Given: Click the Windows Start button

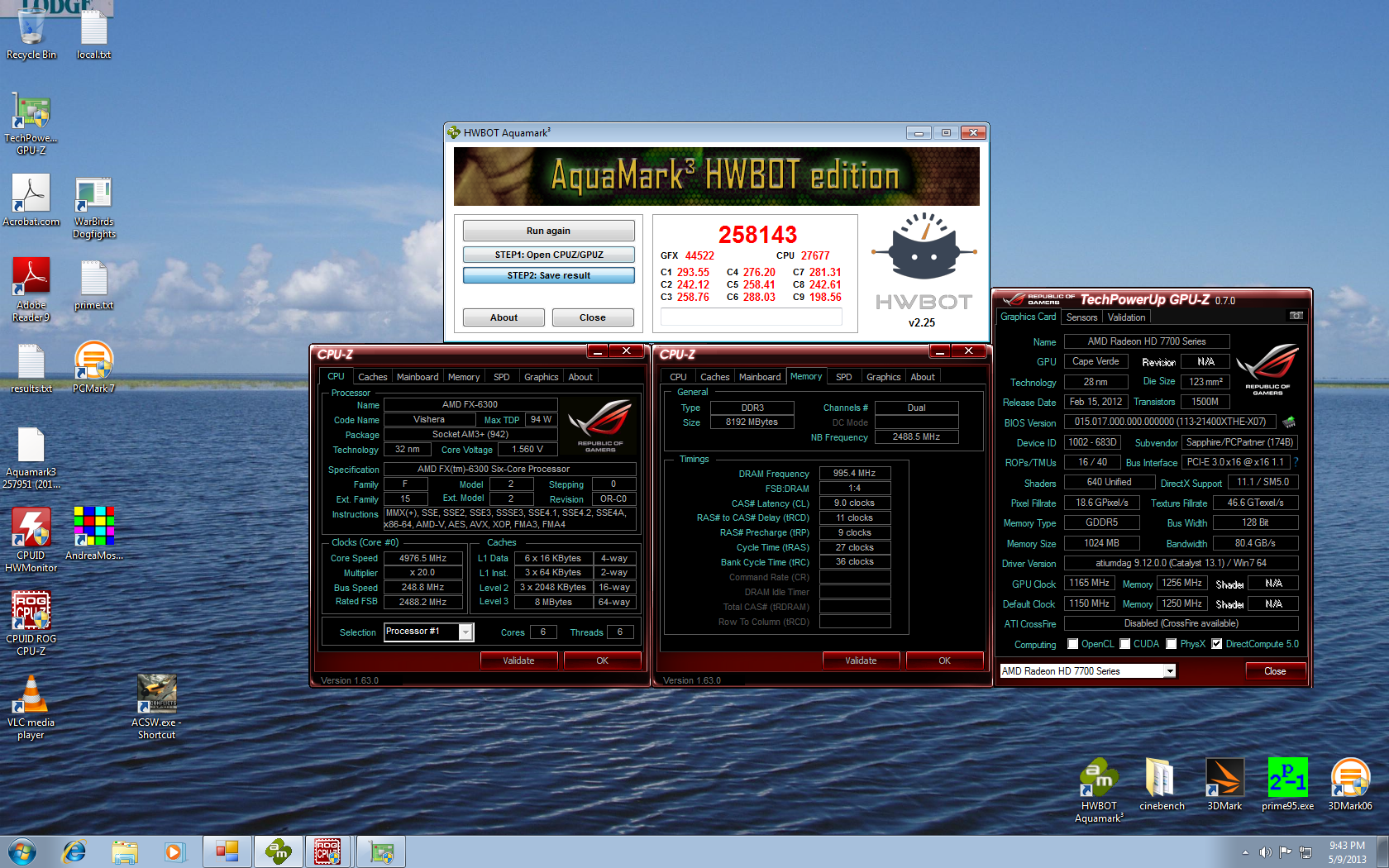Looking at the screenshot, I should (x=22, y=851).
